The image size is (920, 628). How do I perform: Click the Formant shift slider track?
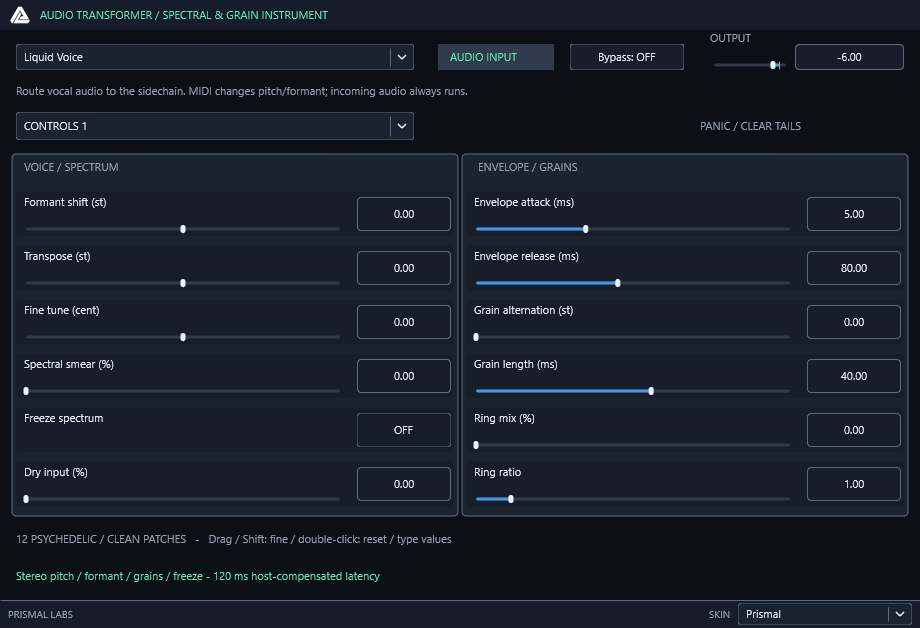(x=183, y=229)
